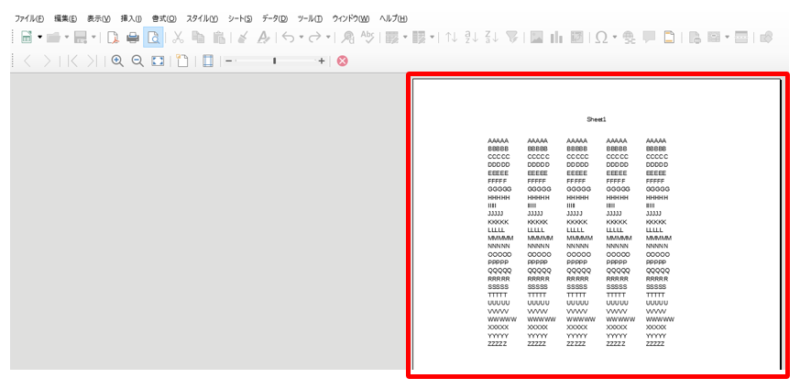Image resolution: width=800 pixels, height=389 pixels.
Task: Open the 挿入(I) menu
Action: click(x=131, y=19)
